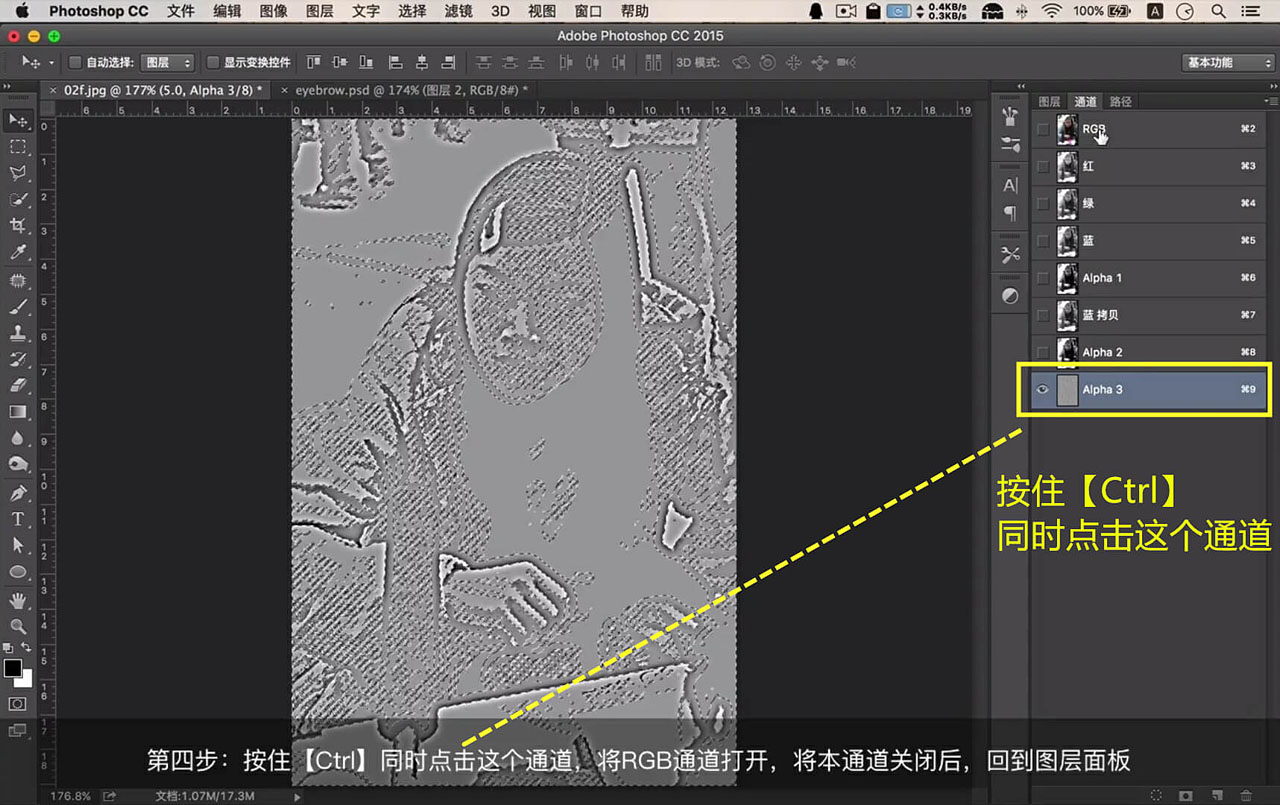Select the Horizontal Type tool
1280x805 pixels.
click(x=17, y=519)
